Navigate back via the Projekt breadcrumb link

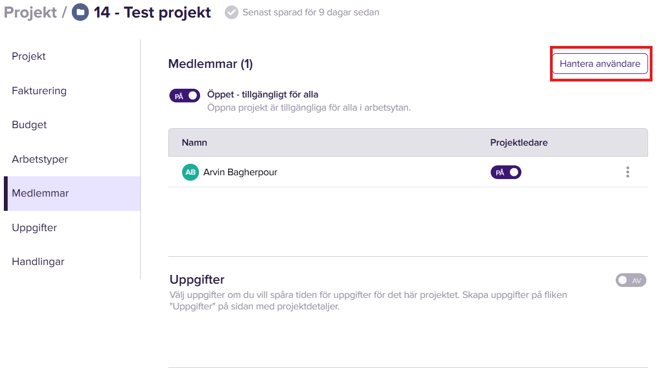pyautogui.click(x=30, y=12)
